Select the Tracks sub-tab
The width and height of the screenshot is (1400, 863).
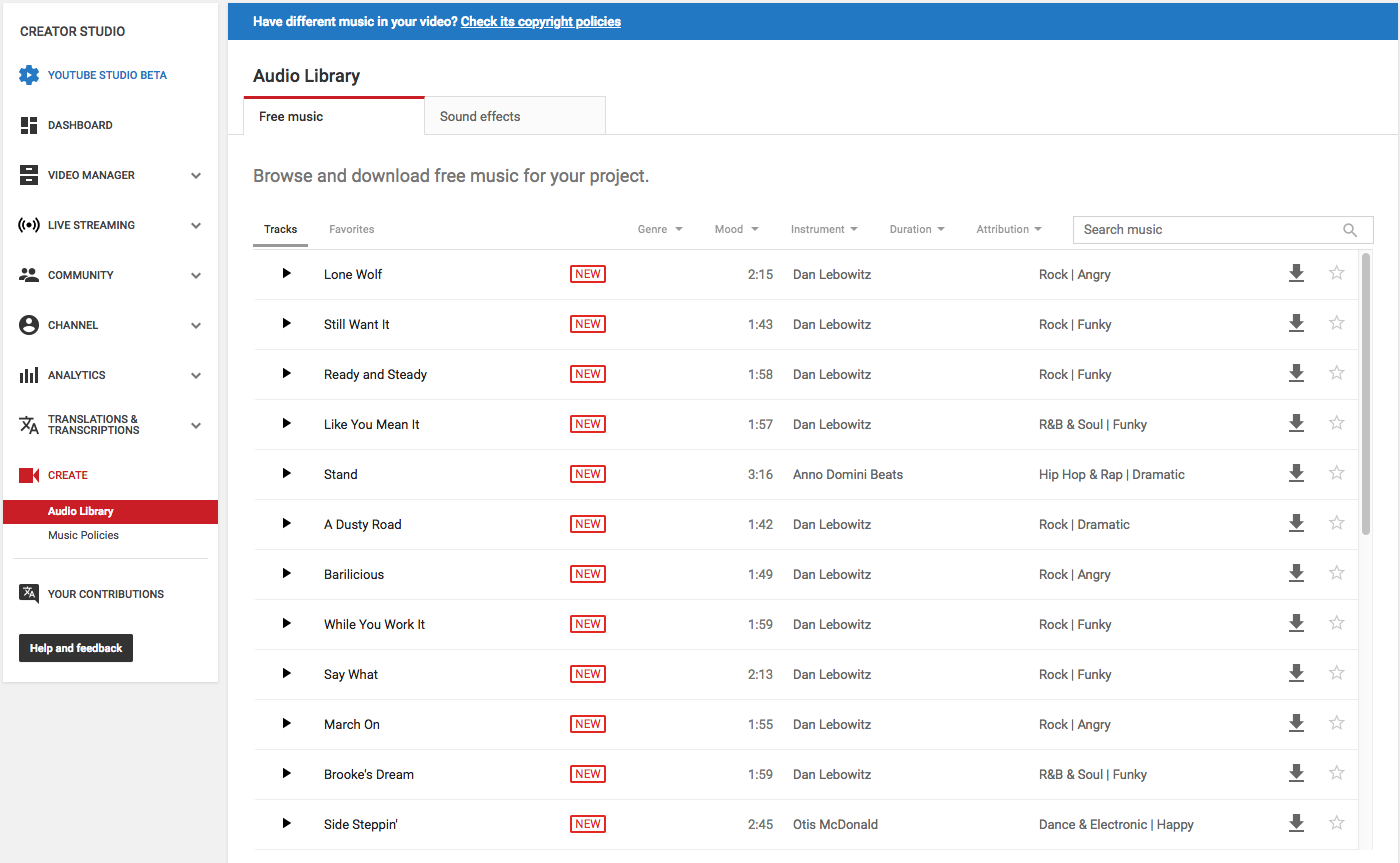click(x=280, y=229)
